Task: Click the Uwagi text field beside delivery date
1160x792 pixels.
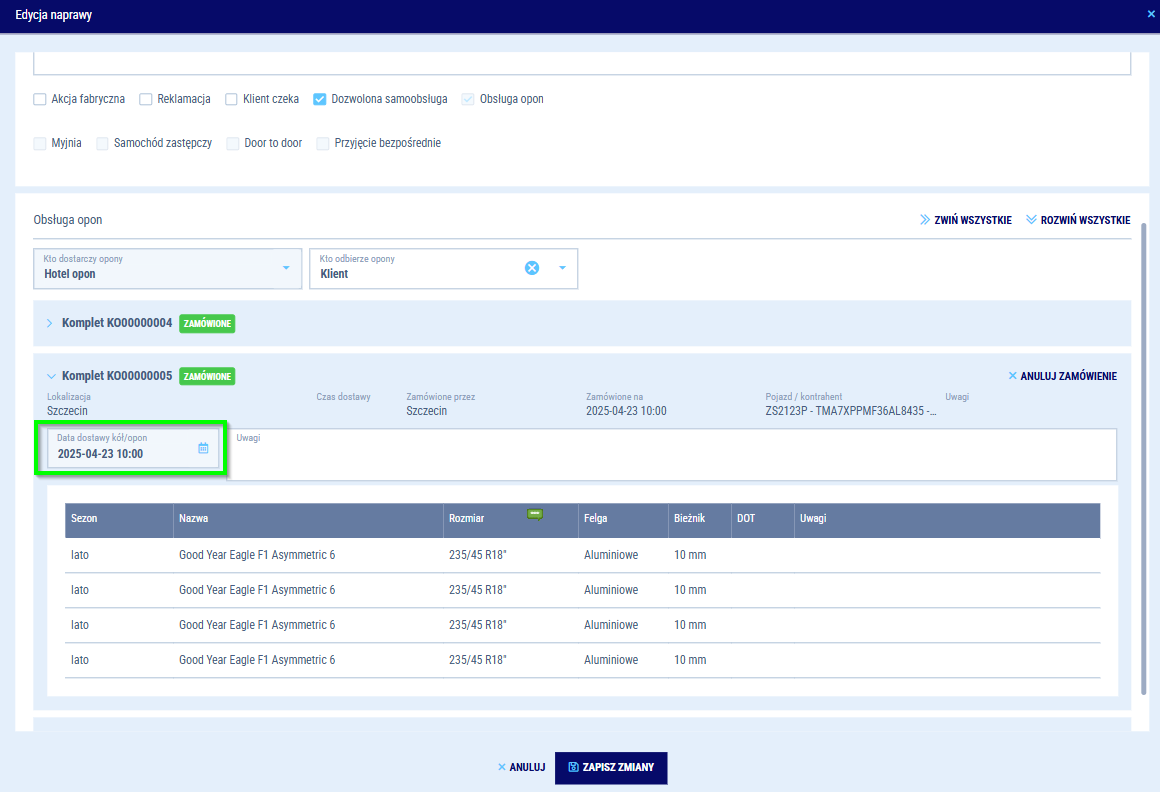Action: pyautogui.click(x=670, y=454)
